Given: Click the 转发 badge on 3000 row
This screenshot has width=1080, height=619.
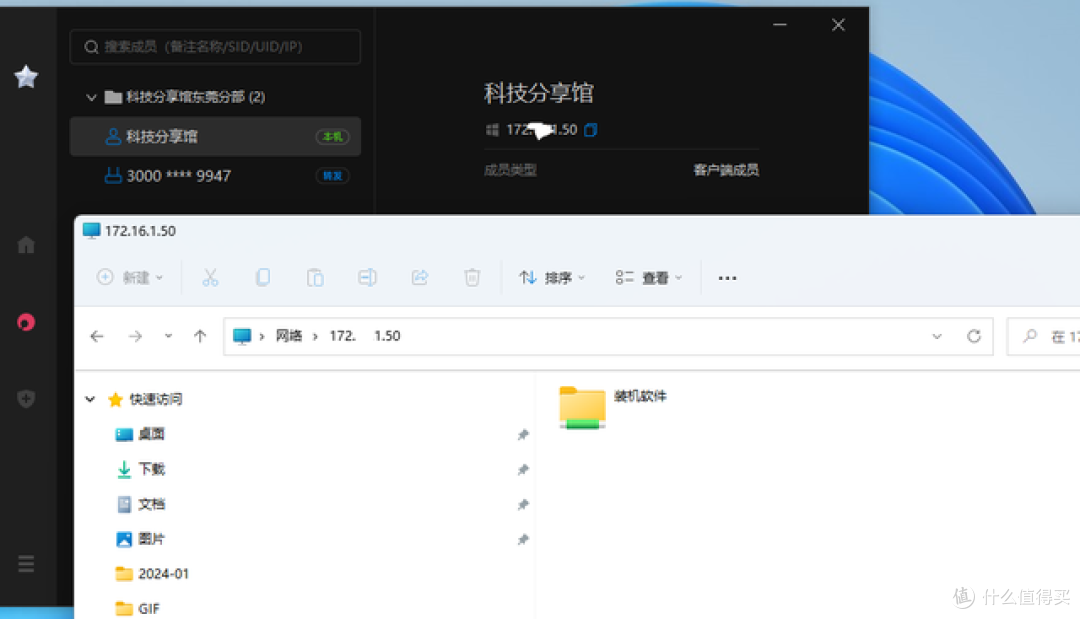Looking at the screenshot, I should pos(333,176).
